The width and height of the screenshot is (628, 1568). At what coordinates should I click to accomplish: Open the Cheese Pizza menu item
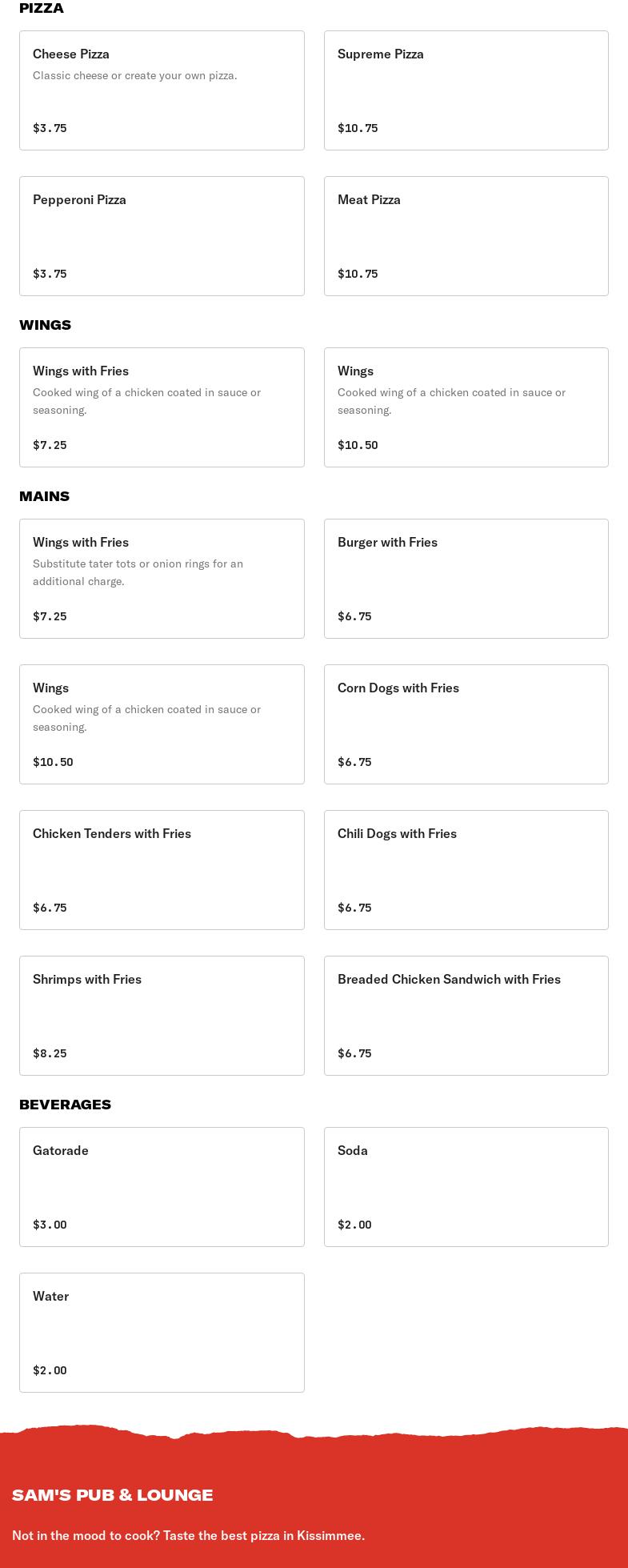point(162,90)
